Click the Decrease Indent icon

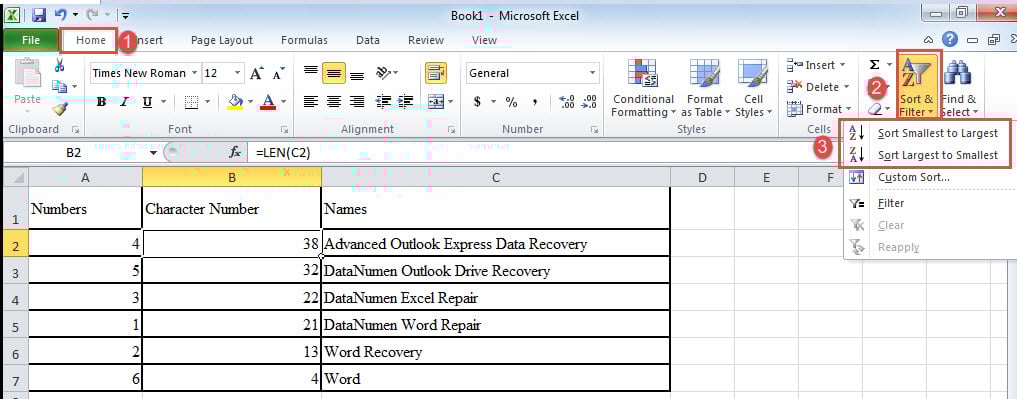point(383,102)
